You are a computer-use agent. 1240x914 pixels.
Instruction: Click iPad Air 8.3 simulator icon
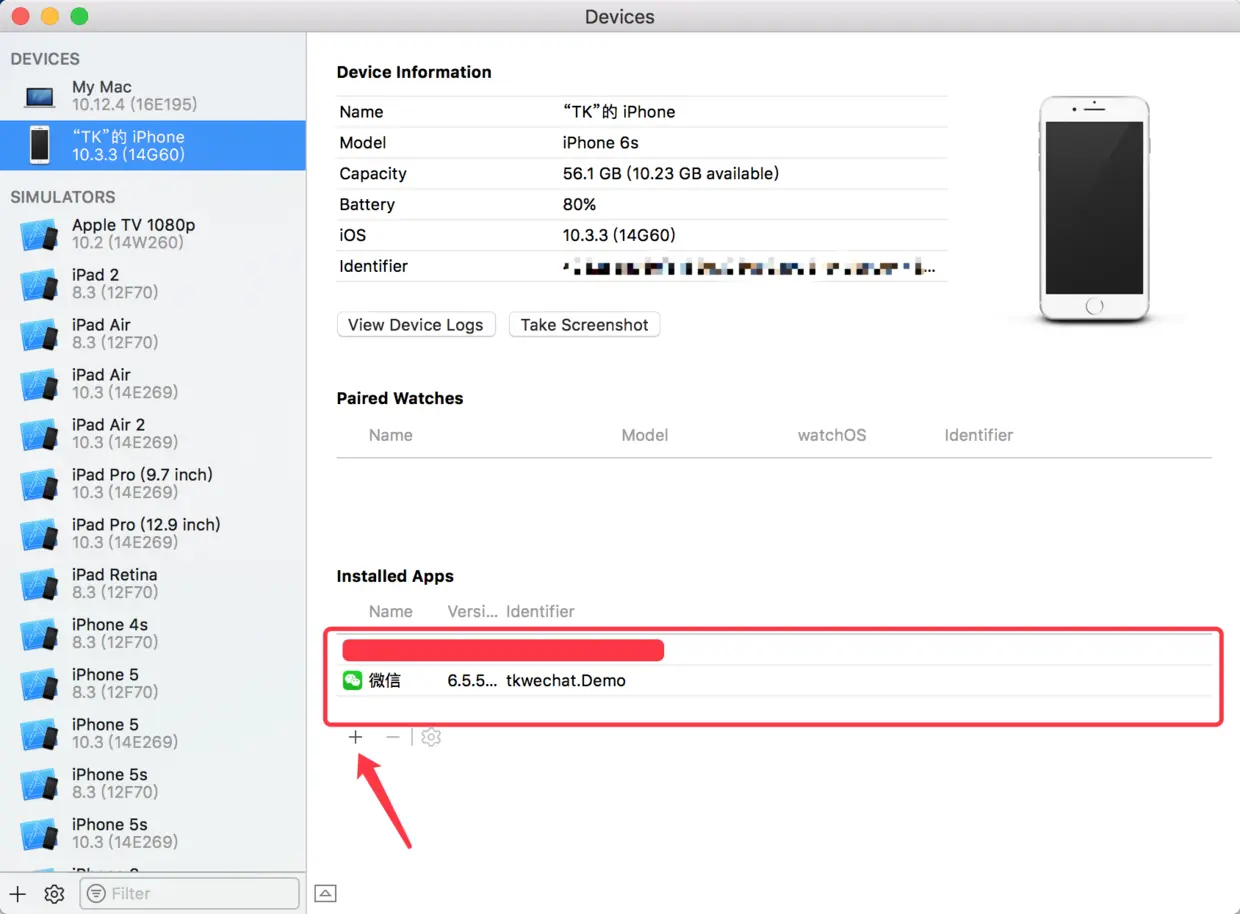[39, 334]
